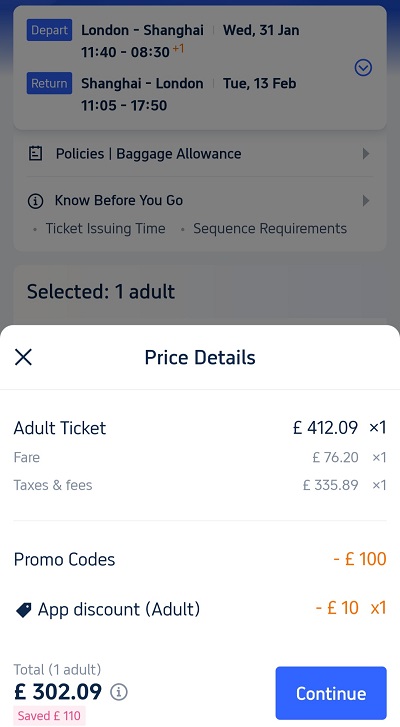
Task: Select the Return flight label
Action: [x=49, y=83]
